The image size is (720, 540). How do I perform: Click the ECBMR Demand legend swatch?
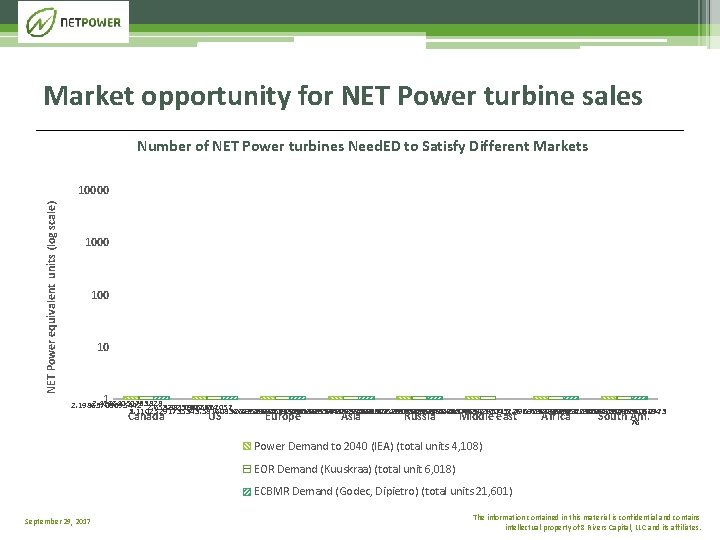click(x=247, y=491)
